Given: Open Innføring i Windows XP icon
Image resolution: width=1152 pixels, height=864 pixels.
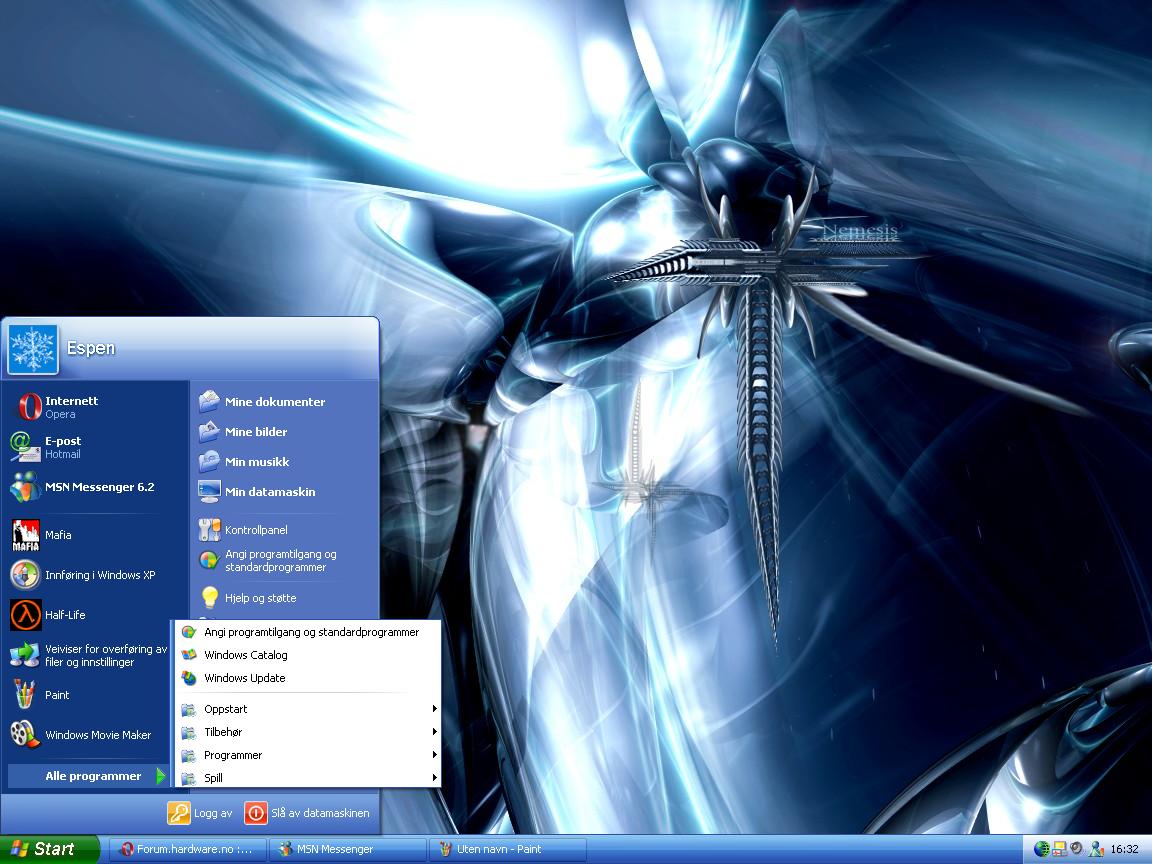Looking at the screenshot, I should pos(25,575).
